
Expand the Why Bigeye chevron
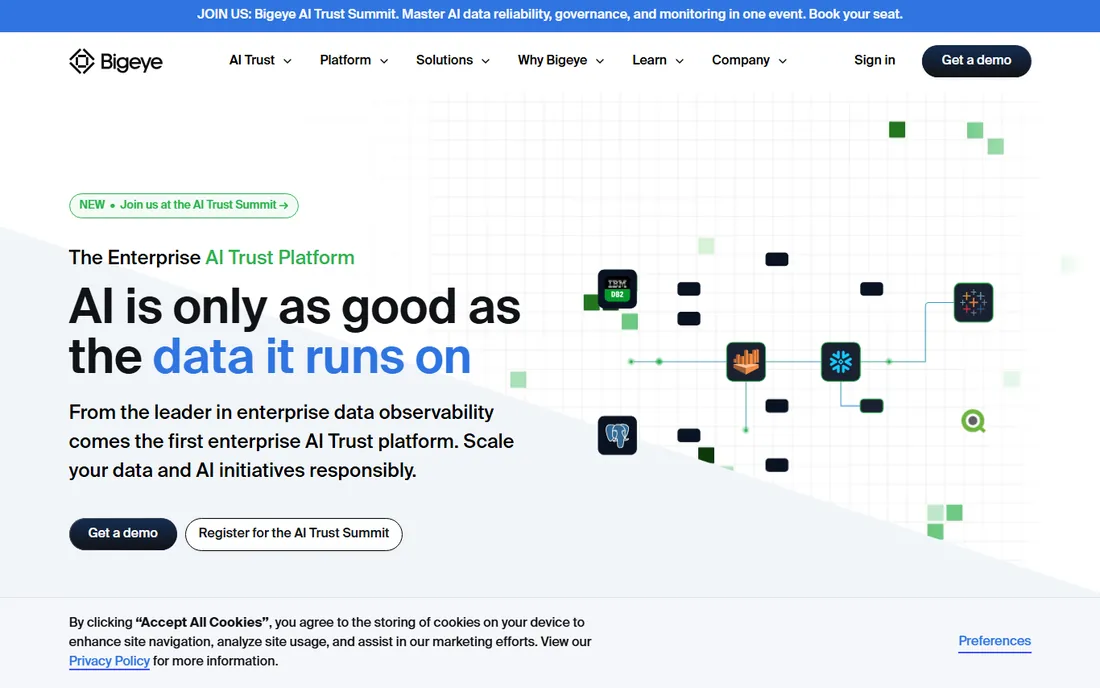pyautogui.click(x=600, y=61)
